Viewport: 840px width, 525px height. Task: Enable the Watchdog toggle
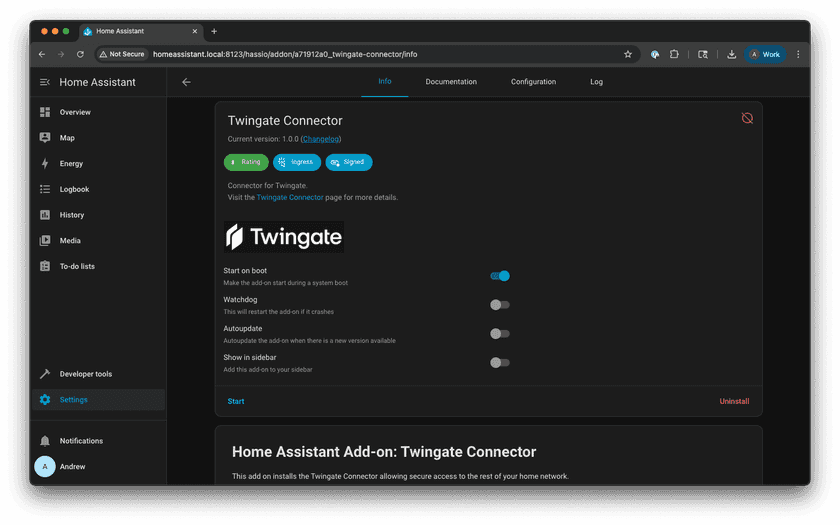(x=500, y=305)
